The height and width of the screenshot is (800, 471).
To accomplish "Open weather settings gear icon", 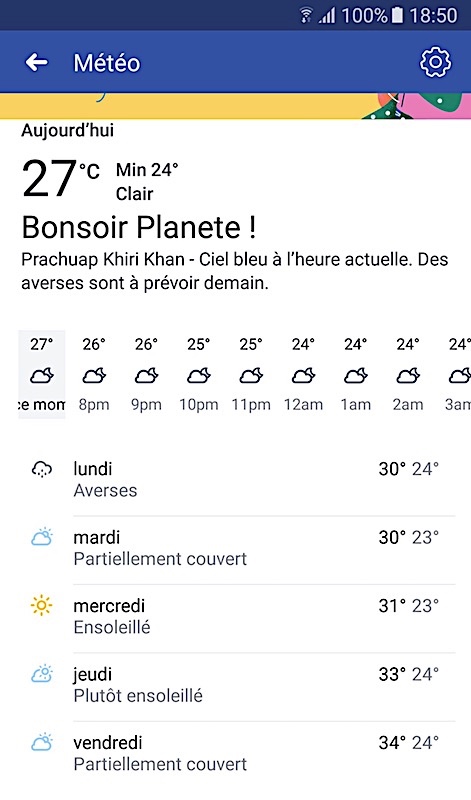I will click(435, 62).
